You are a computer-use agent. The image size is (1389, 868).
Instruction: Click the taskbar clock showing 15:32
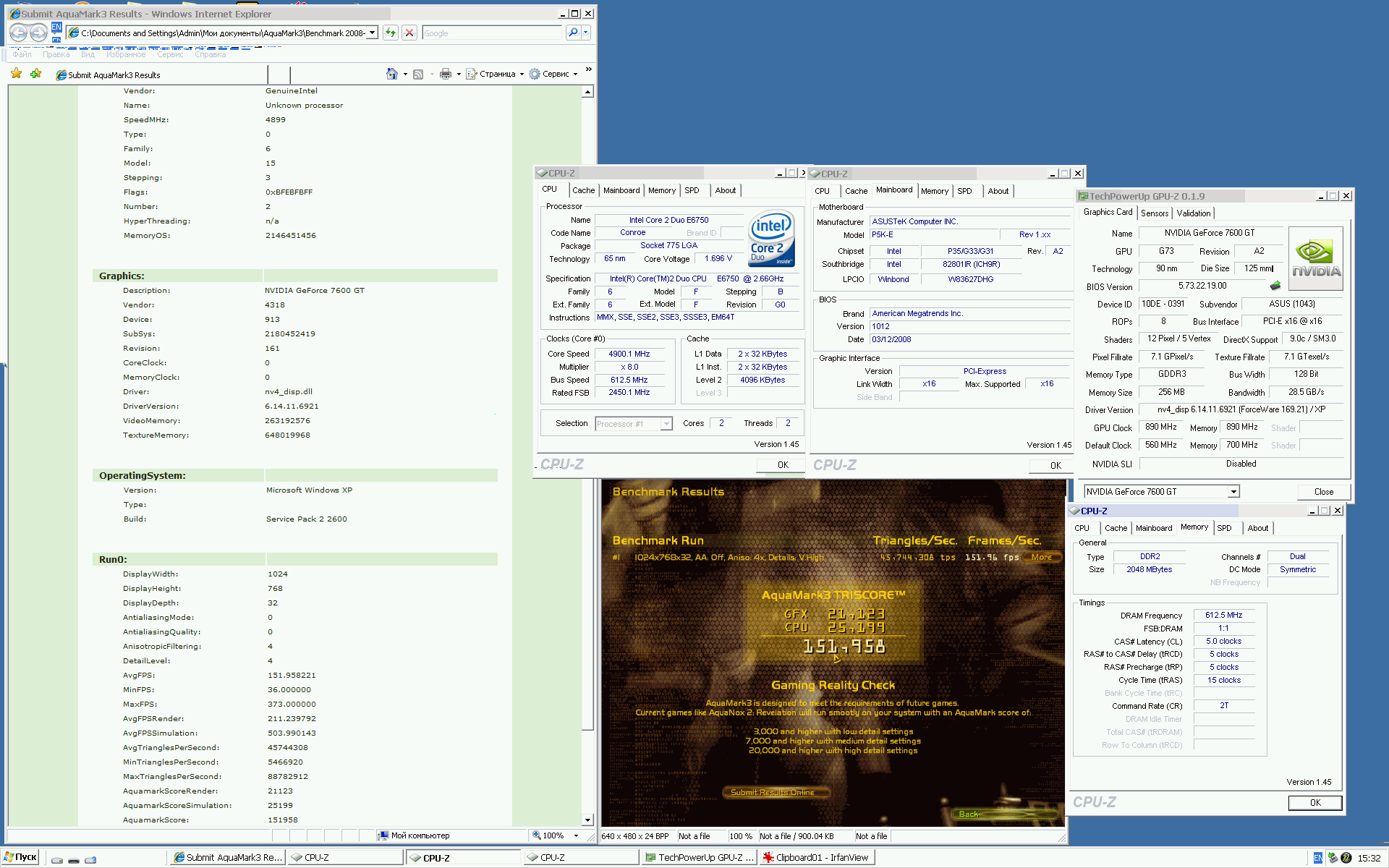click(1369, 859)
